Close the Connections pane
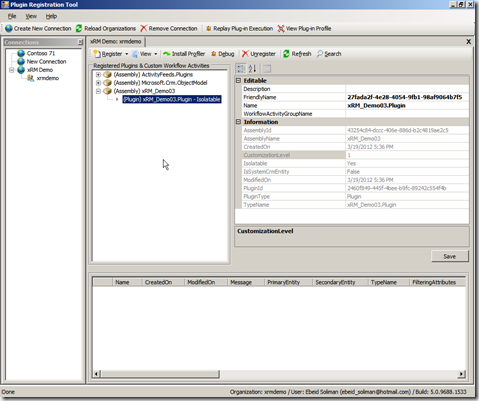479x401 pixels. (80, 42)
